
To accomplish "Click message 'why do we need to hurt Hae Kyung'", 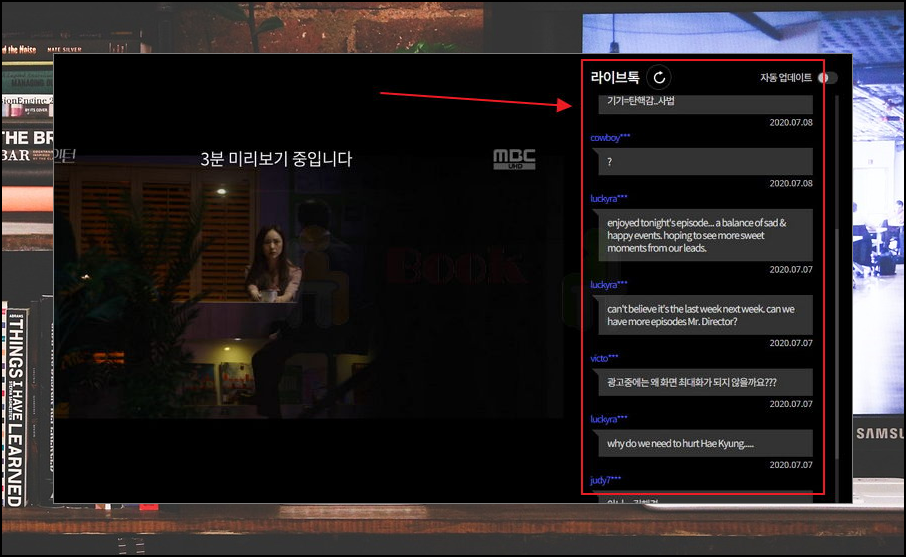I will click(705, 444).
